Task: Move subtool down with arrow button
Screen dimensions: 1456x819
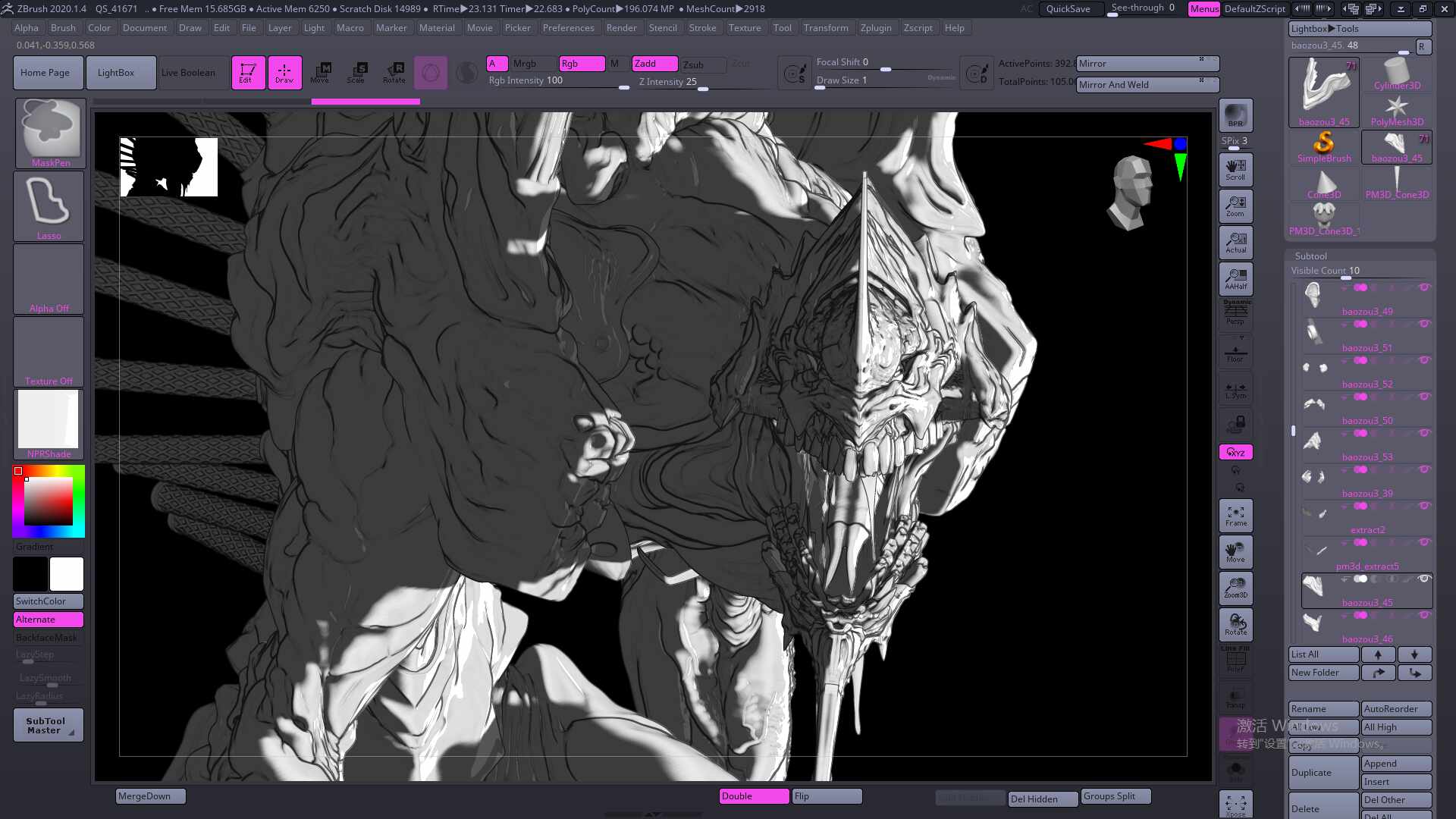Action: coord(1415,654)
